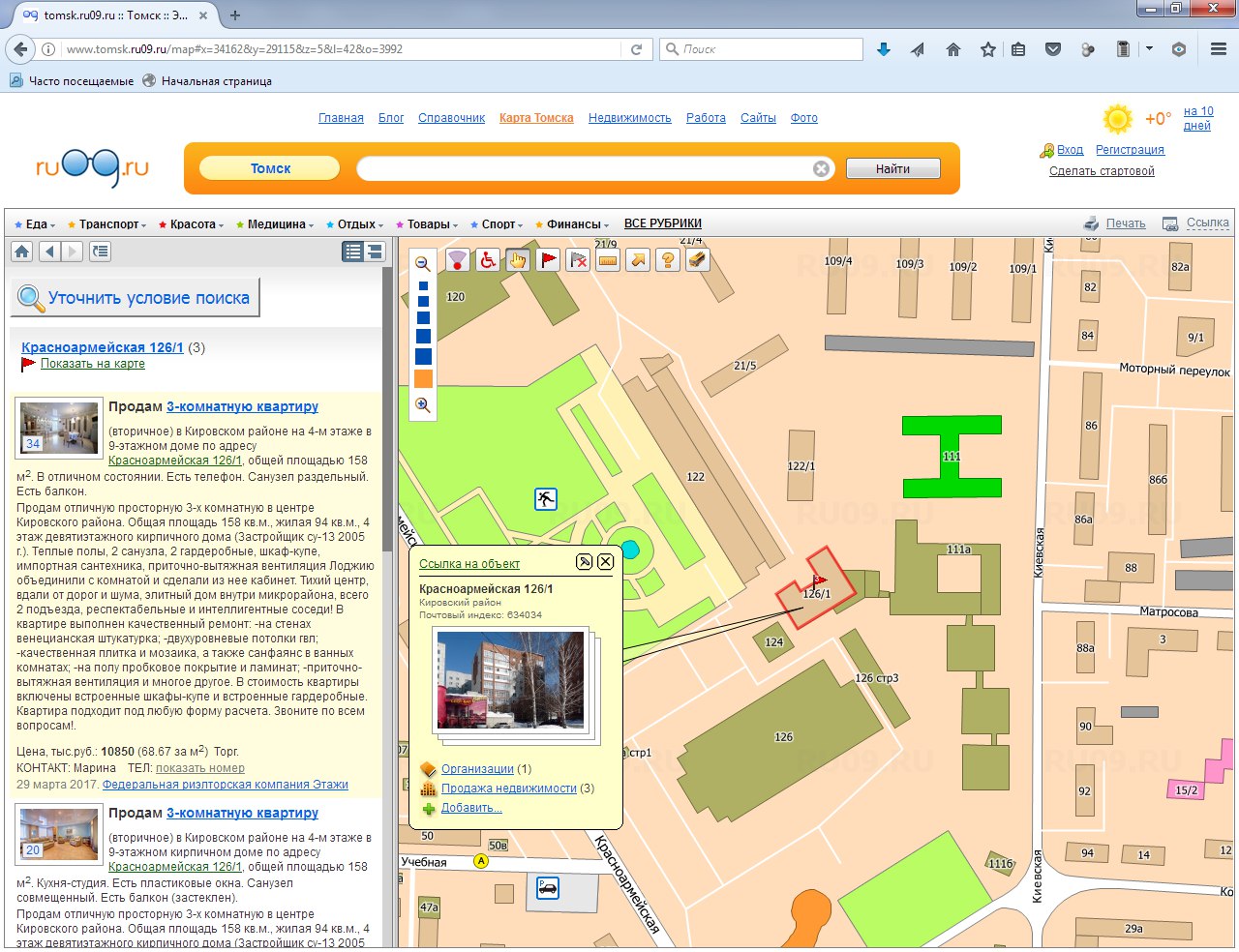
Task: Switch results to compact grouped view
Action: 375,252
